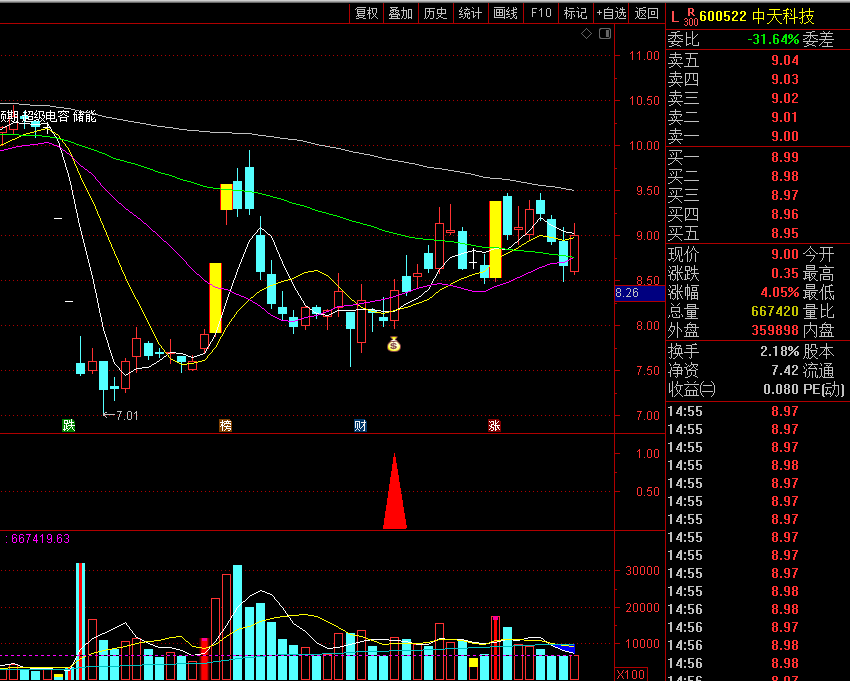Click the 卖一 price 9.00
The width and height of the screenshot is (850, 681).
[x=785, y=136]
